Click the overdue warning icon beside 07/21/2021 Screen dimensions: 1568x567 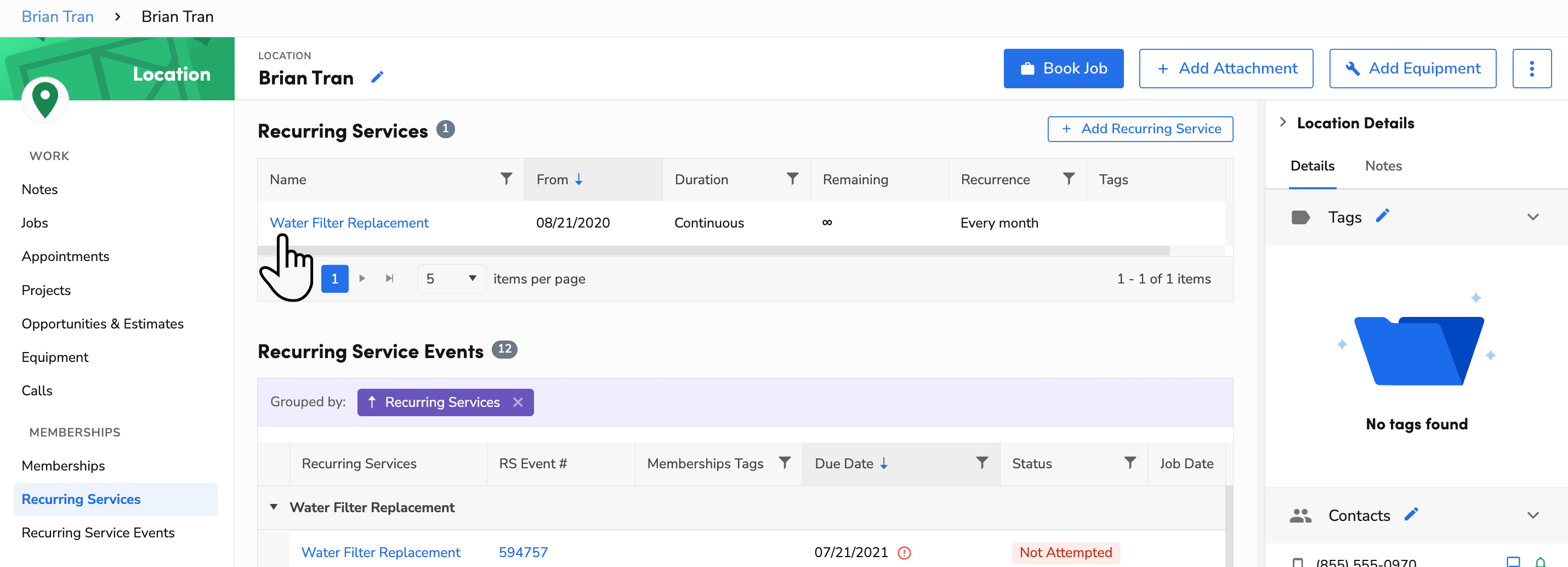(905, 552)
